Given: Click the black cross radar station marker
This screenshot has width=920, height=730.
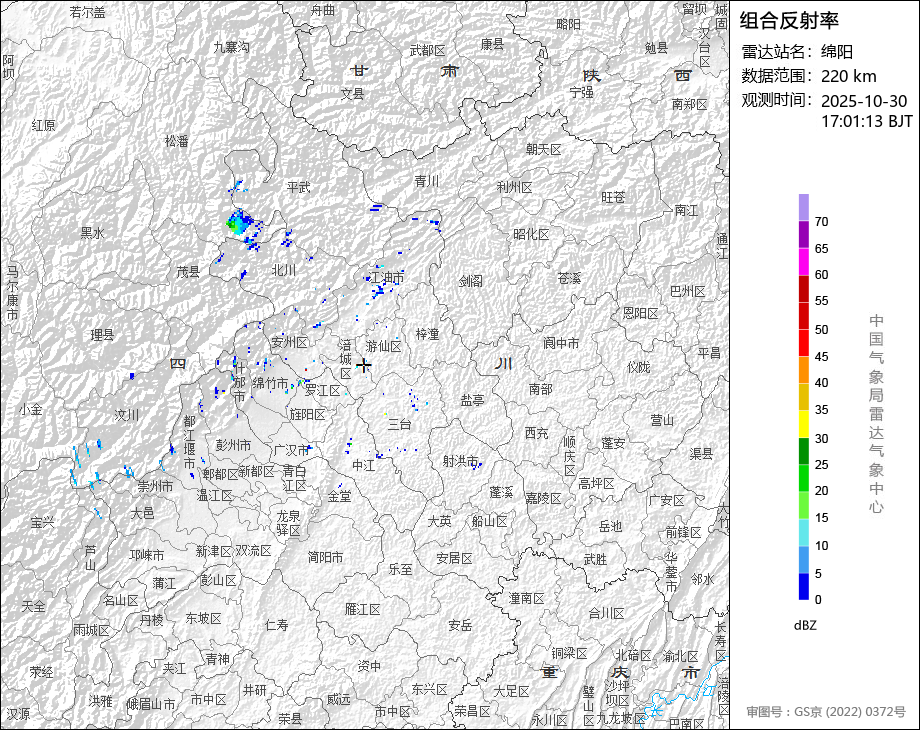Looking at the screenshot, I should point(364,366).
